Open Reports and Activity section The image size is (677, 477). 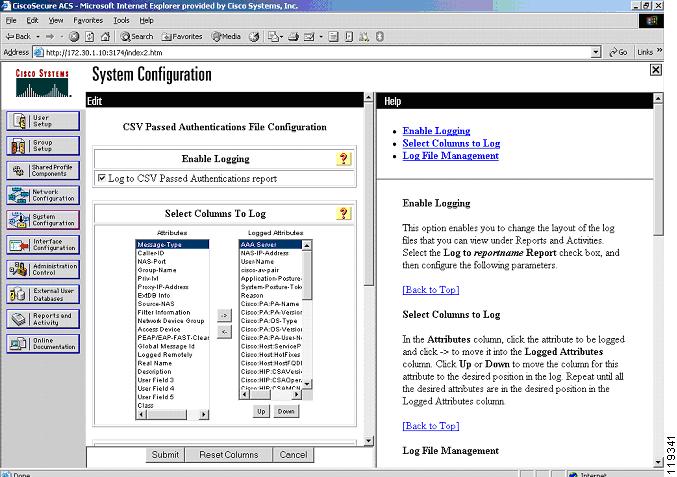[x=43, y=319]
